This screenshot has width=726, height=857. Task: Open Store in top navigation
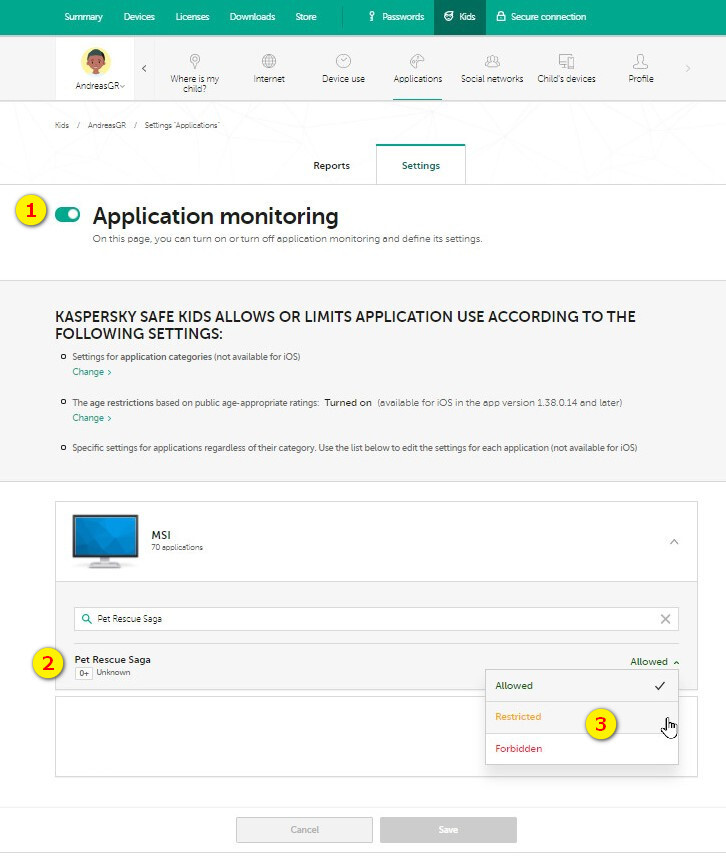click(x=306, y=17)
